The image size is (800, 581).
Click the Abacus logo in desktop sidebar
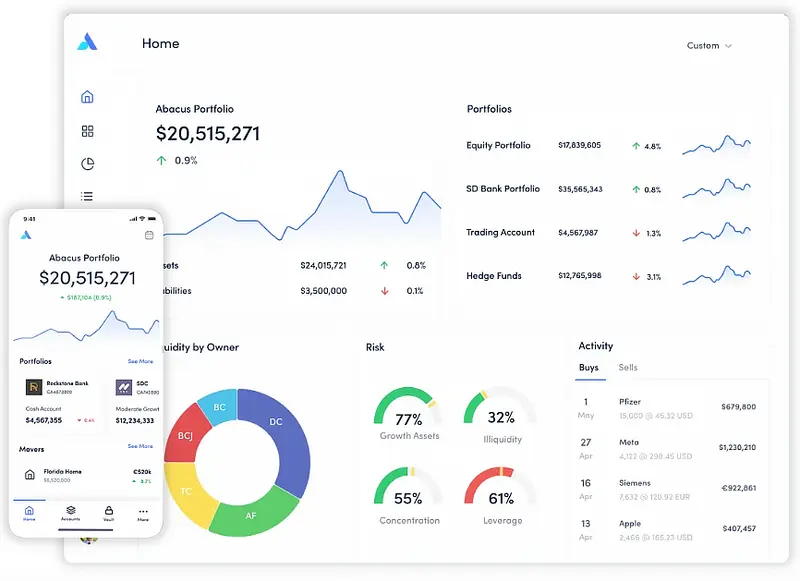click(87, 42)
